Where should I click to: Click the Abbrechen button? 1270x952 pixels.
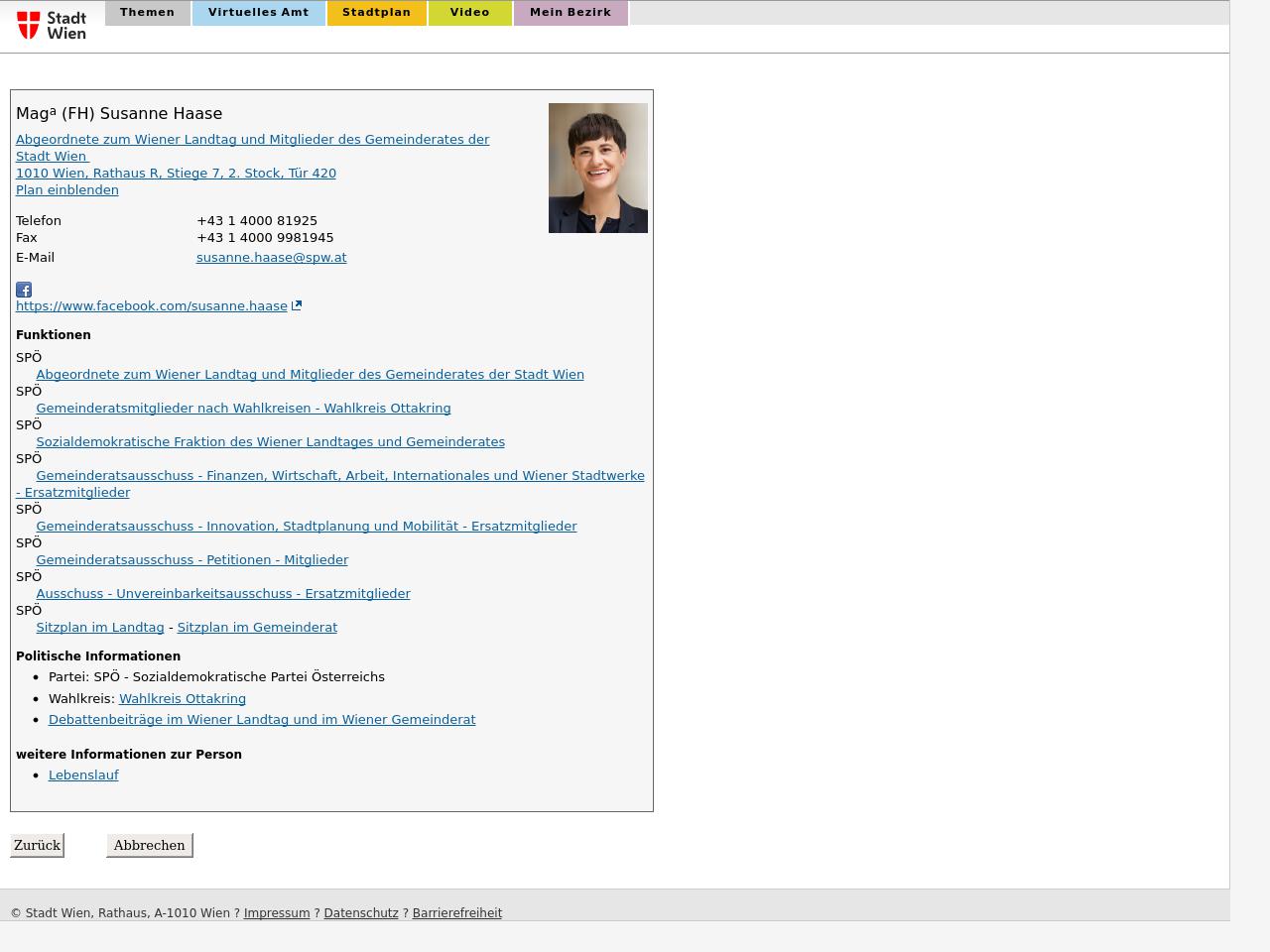pyautogui.click(x=150, y=845)
